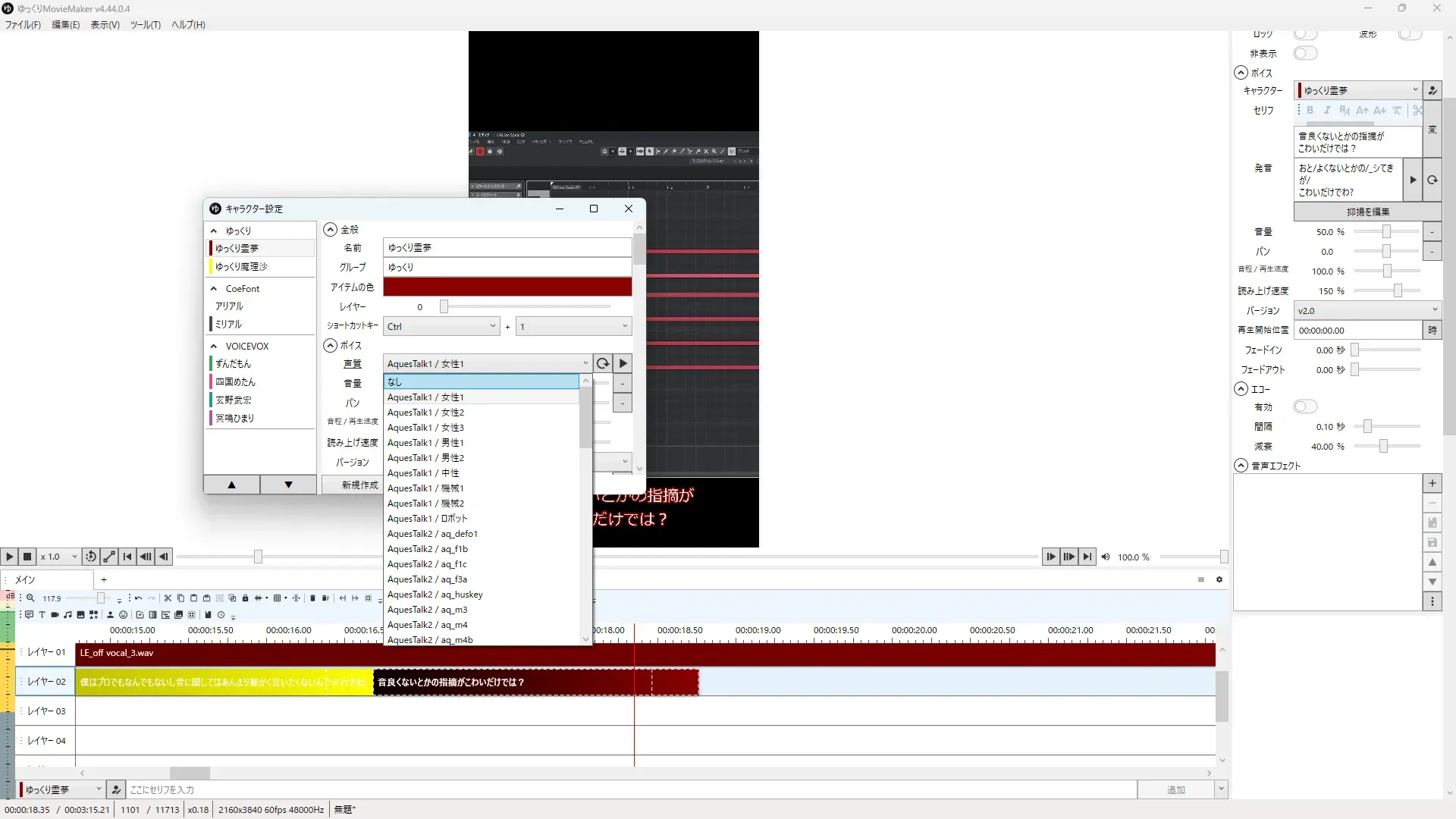Click the 抑揚を編集 button
The image size is (1456, 819).
pos(1367,212)
